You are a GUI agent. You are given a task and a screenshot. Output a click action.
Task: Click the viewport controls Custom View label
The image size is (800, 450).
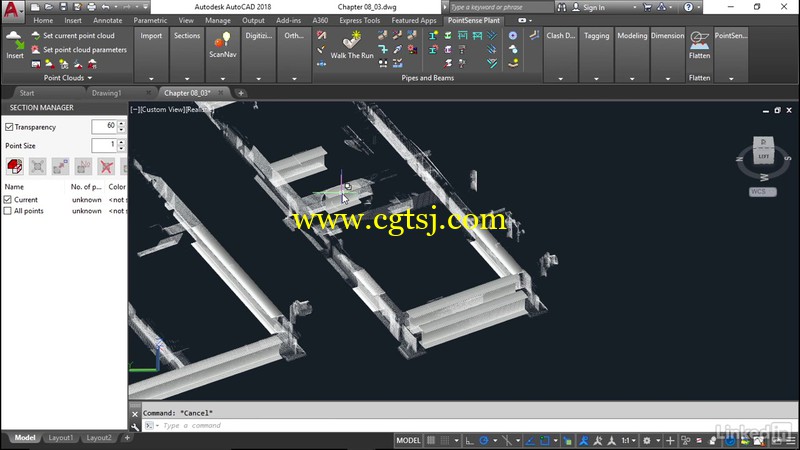pos(162,109)
